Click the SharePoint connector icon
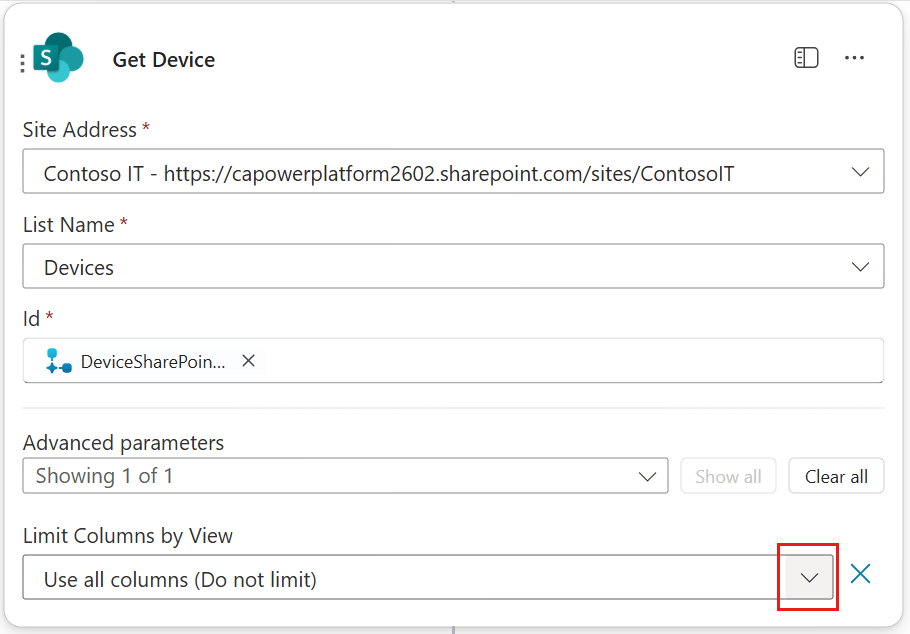This screenshot has height=634, width=910. (58, 57)
